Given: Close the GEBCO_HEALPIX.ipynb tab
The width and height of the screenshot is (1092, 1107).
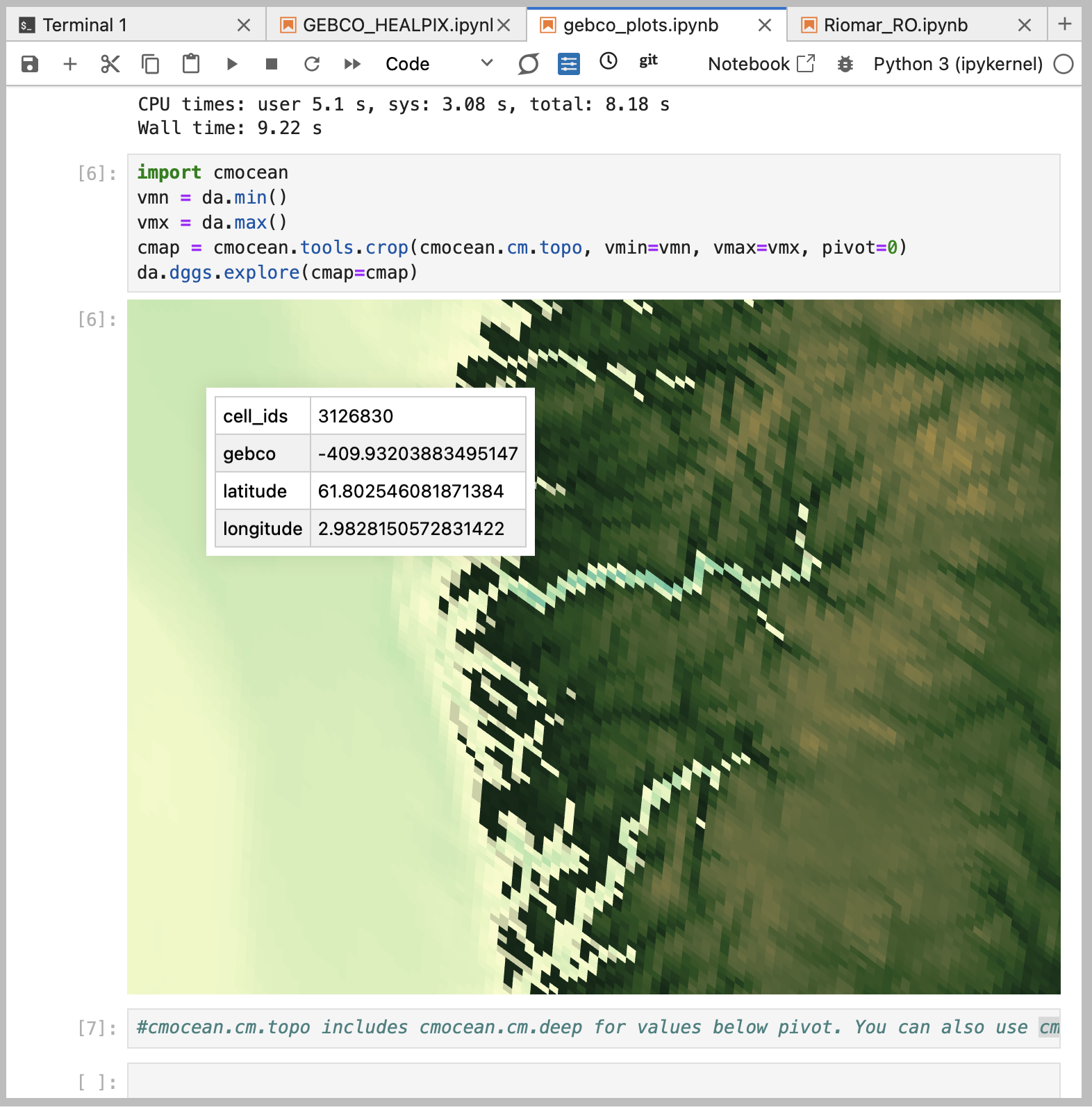Looking at the screenshot, I should pos(504,26).
